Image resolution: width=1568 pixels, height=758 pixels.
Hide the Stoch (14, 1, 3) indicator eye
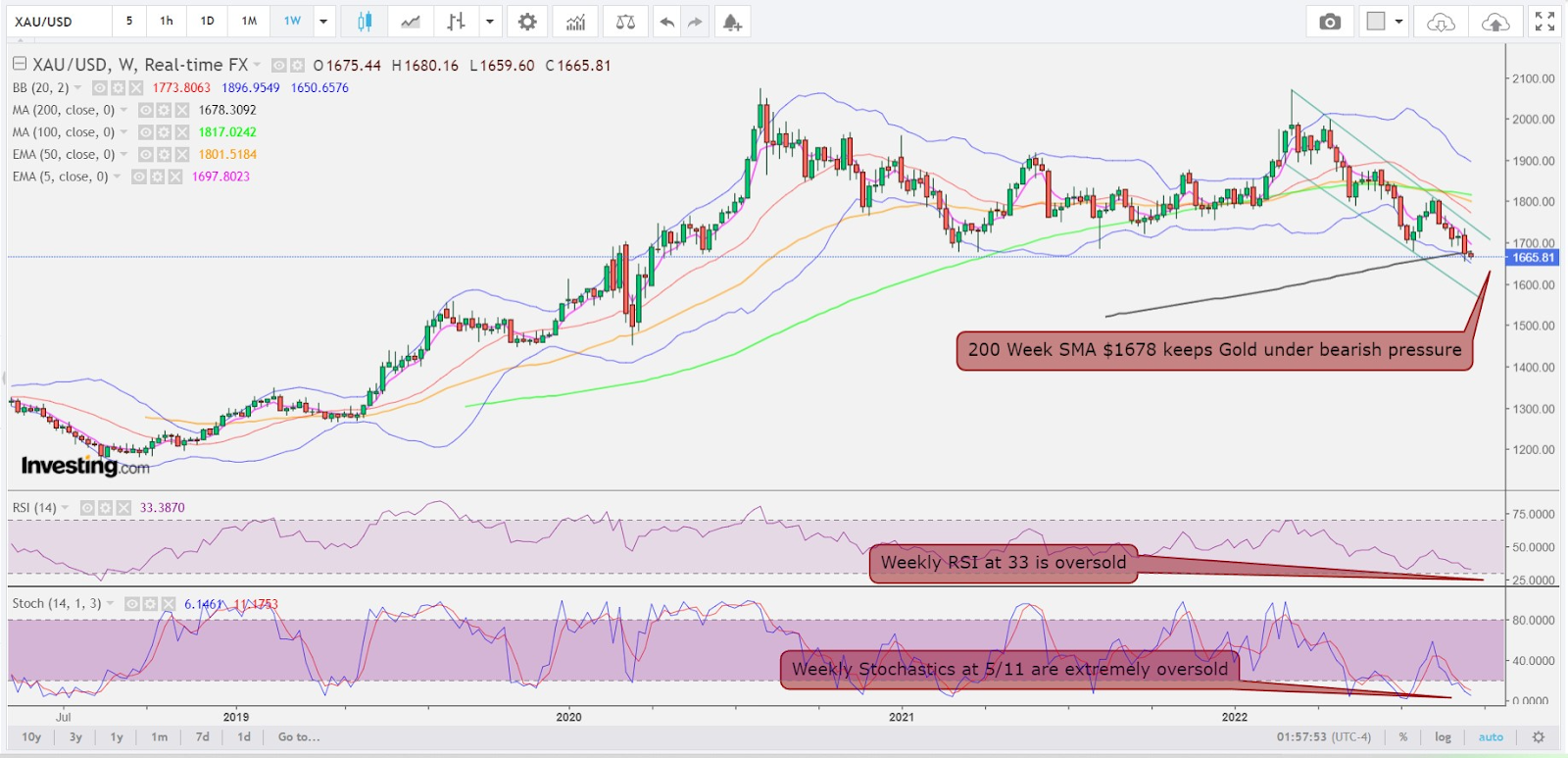click(132, 603)
